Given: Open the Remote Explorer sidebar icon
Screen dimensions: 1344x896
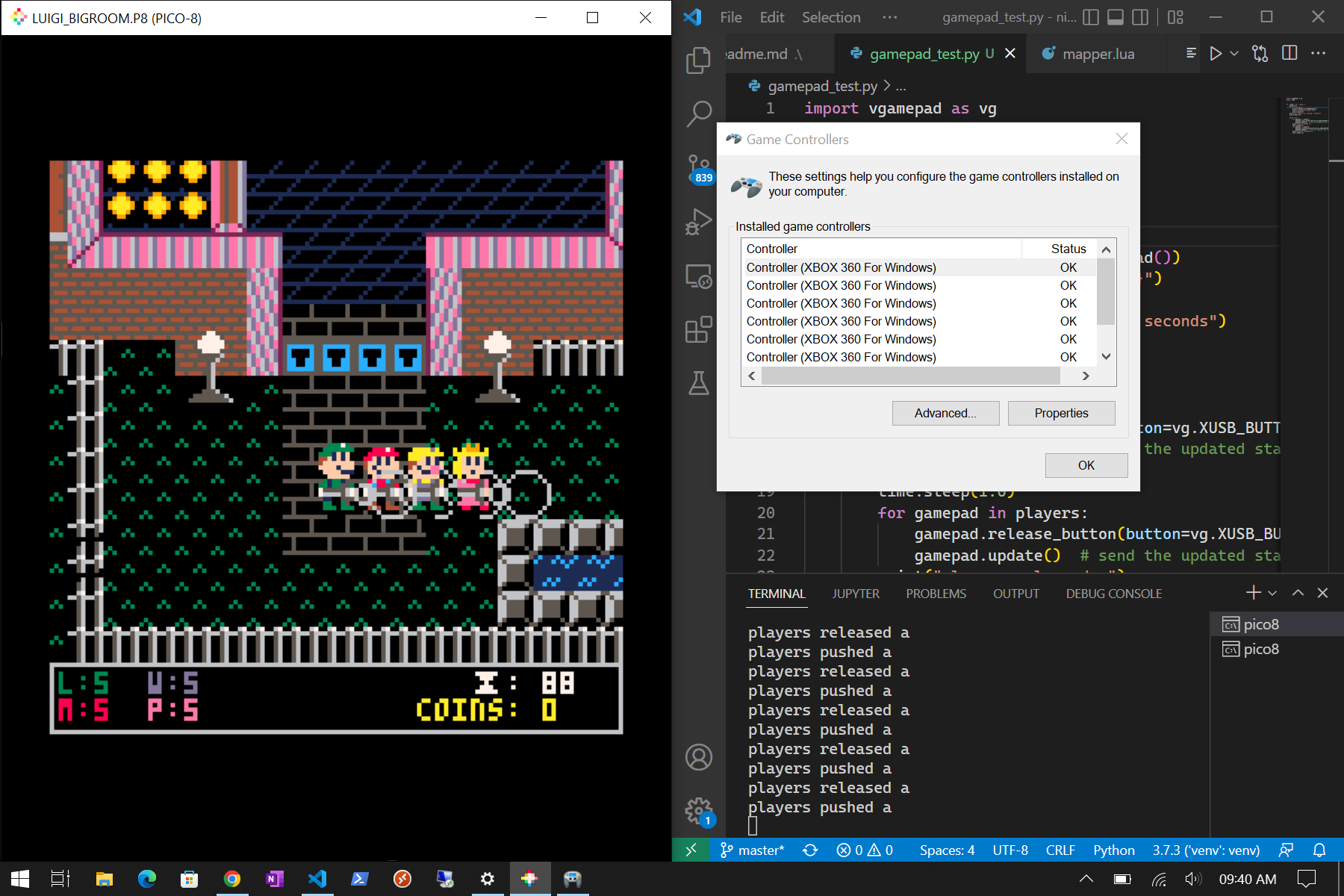Looking at the screenshot, I should (698, 276).
